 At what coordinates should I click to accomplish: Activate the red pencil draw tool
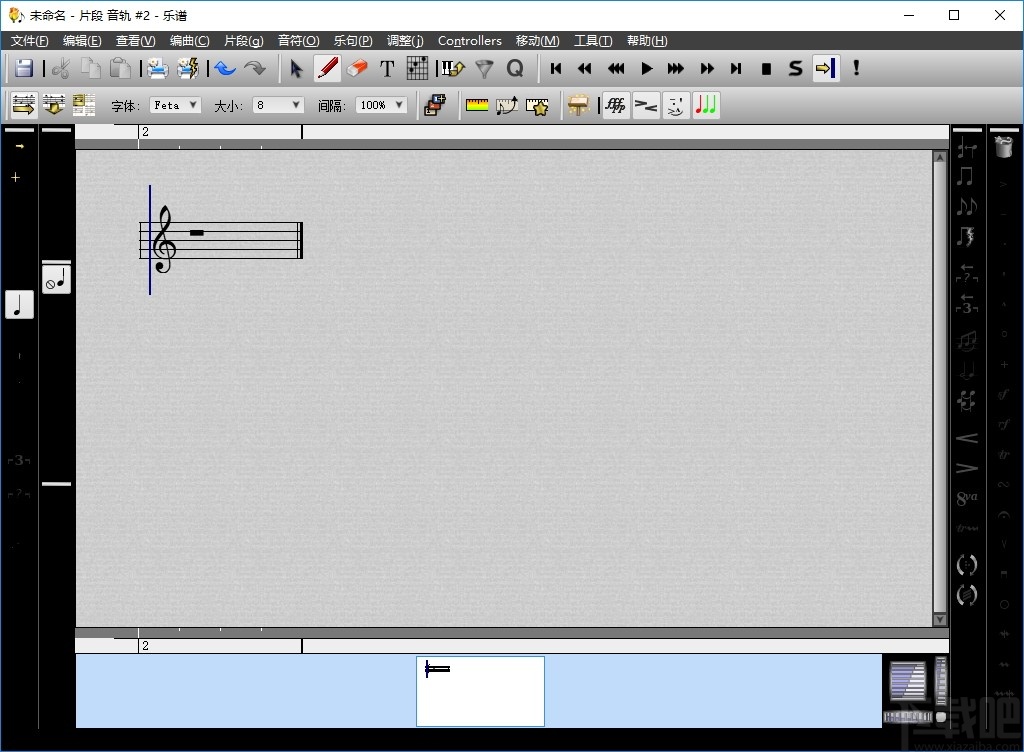click(327, 68)
